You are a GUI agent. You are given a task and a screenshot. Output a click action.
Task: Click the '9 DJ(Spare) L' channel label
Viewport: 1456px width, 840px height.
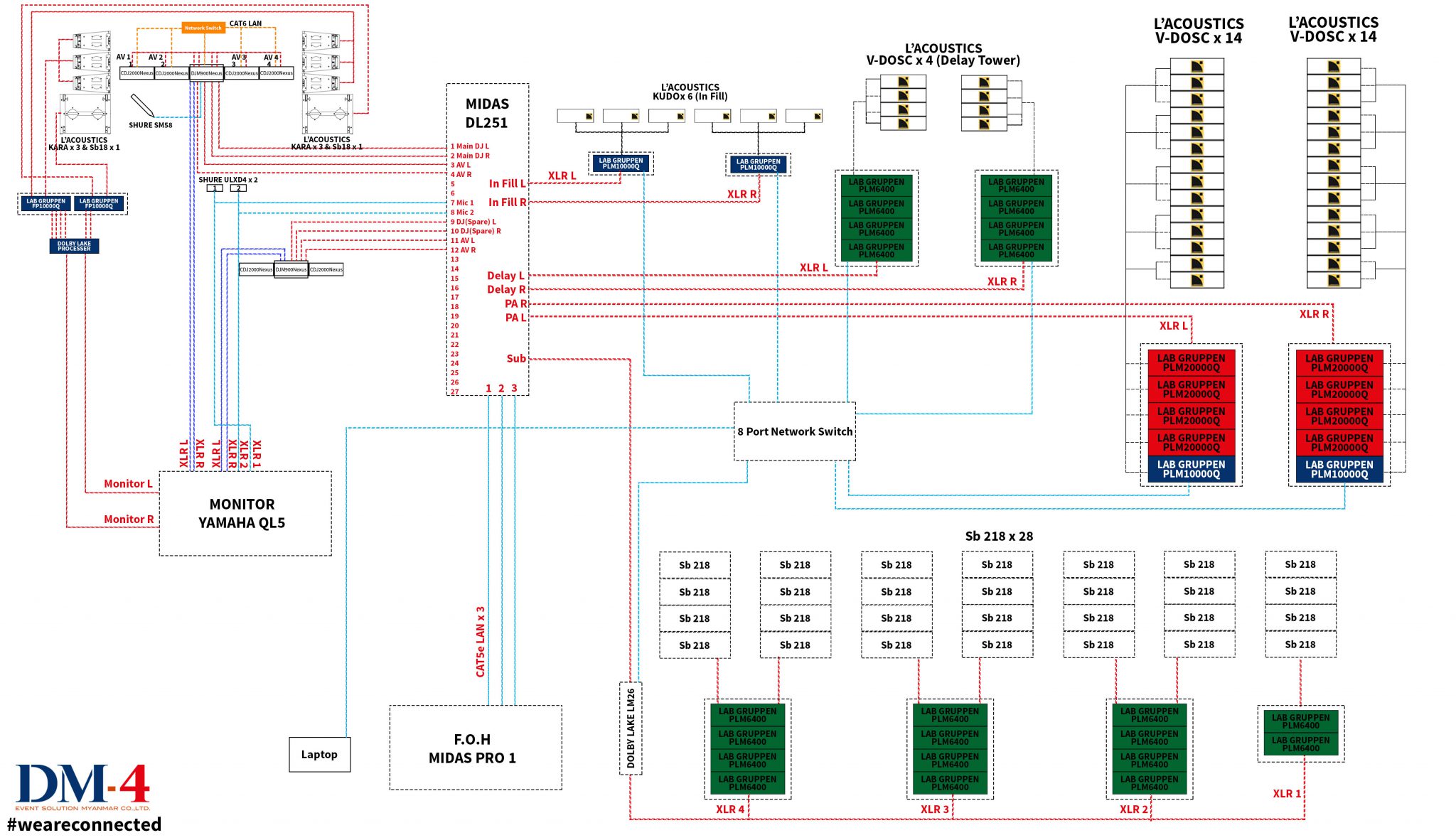pos(473,222)
